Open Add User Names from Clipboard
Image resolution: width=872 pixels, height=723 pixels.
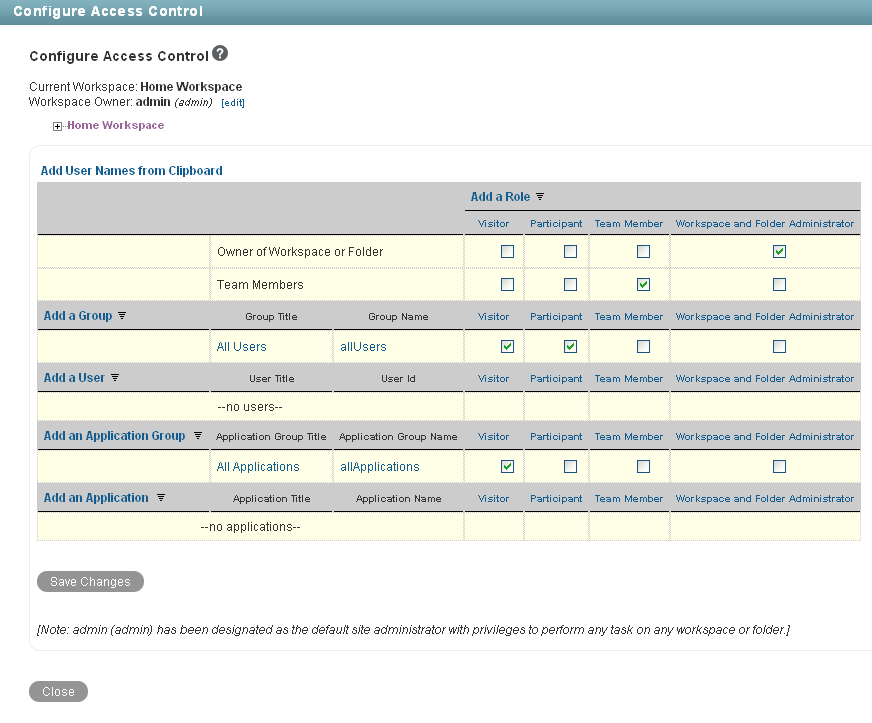(131, 170)
